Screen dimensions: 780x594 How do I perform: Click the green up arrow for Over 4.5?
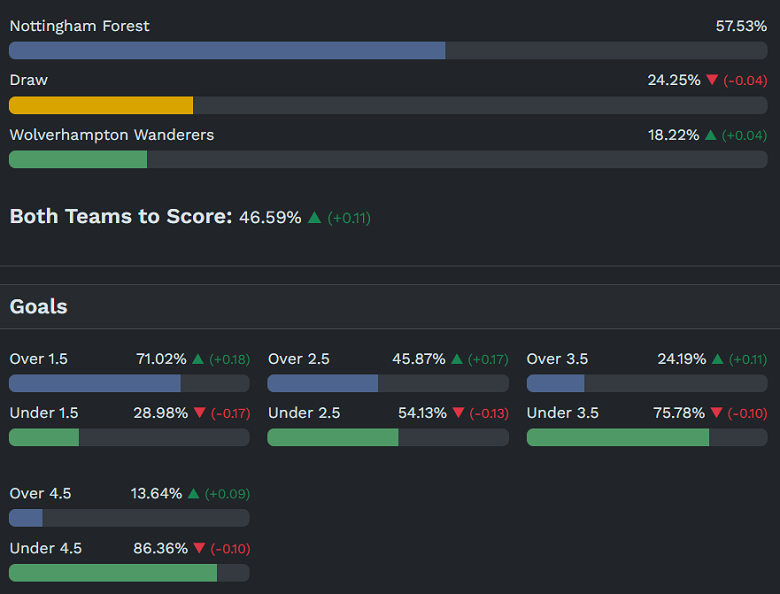[x=193, y=494]
